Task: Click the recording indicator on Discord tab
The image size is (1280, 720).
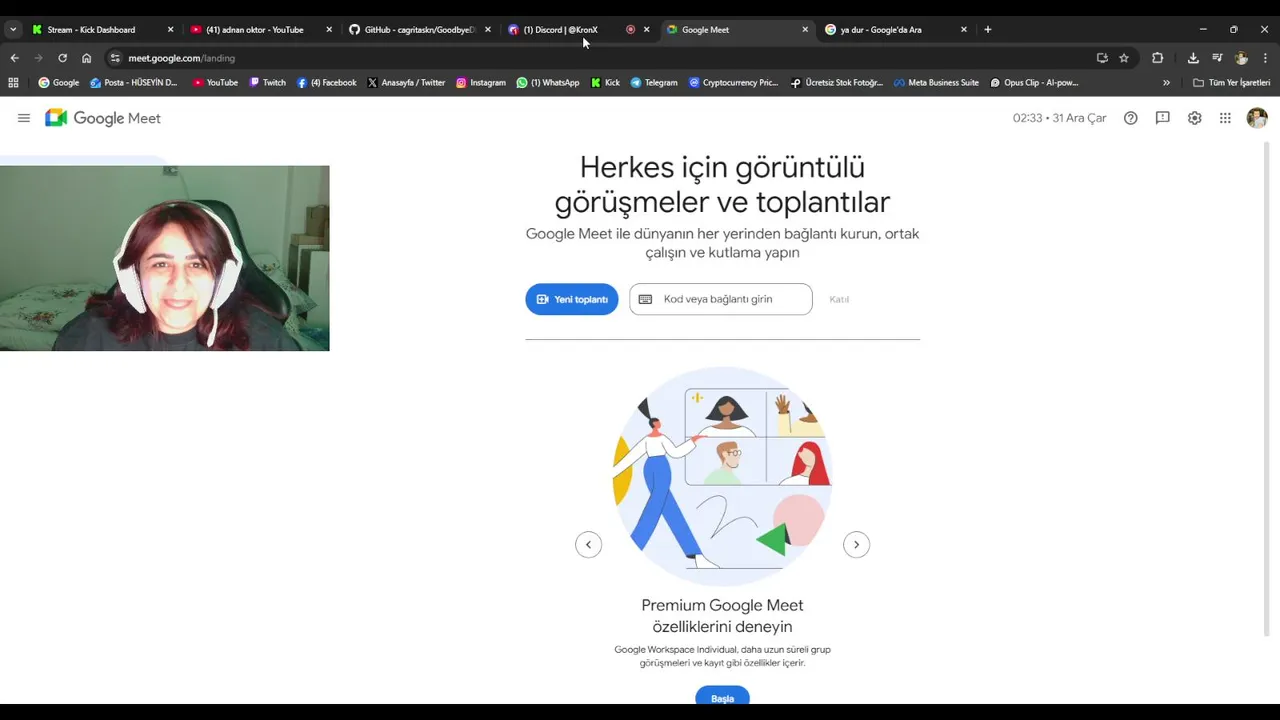Action: coord(630,30)
